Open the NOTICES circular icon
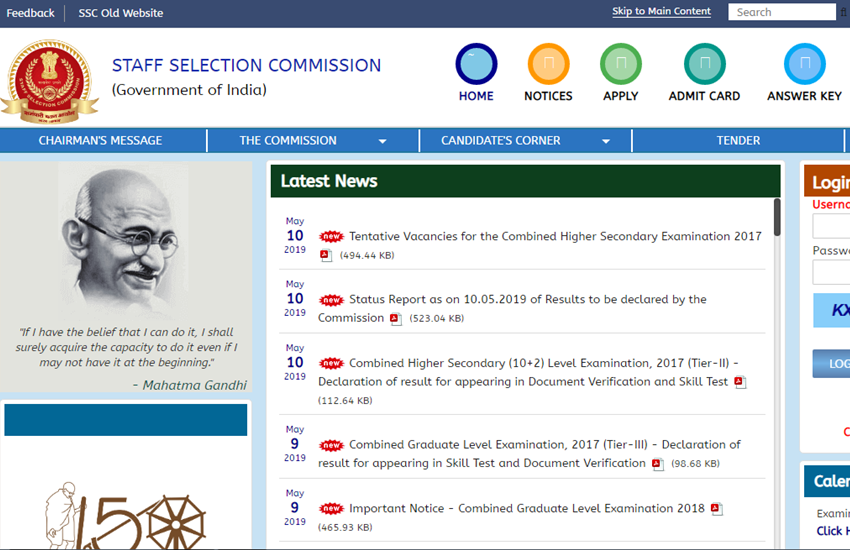 (548, 64)
